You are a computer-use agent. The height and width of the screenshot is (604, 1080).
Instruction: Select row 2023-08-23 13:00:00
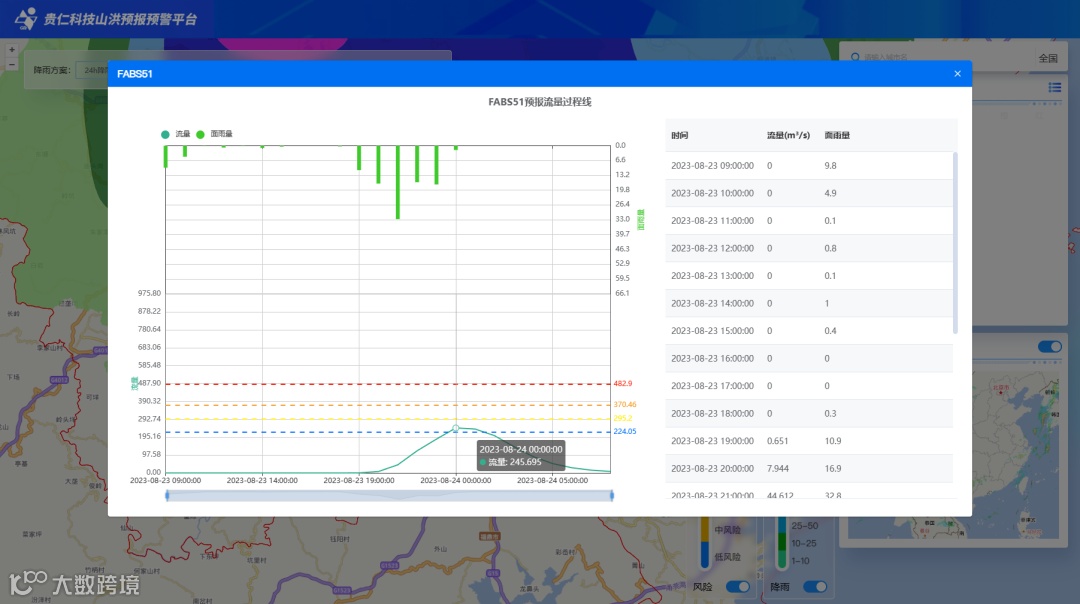[x=809, y=275]
